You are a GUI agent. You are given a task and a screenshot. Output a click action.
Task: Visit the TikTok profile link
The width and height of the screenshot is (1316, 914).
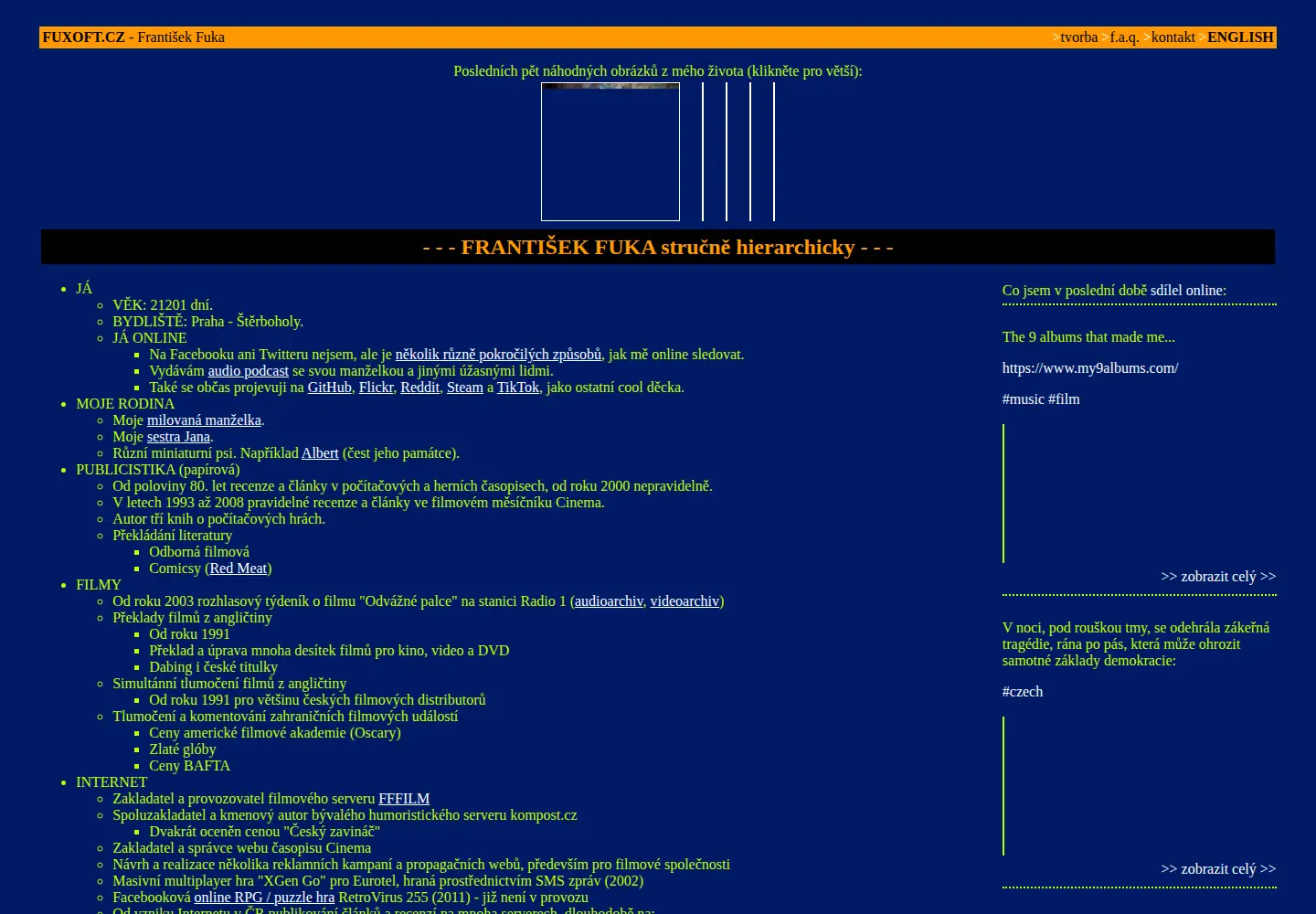pos(518,388)
